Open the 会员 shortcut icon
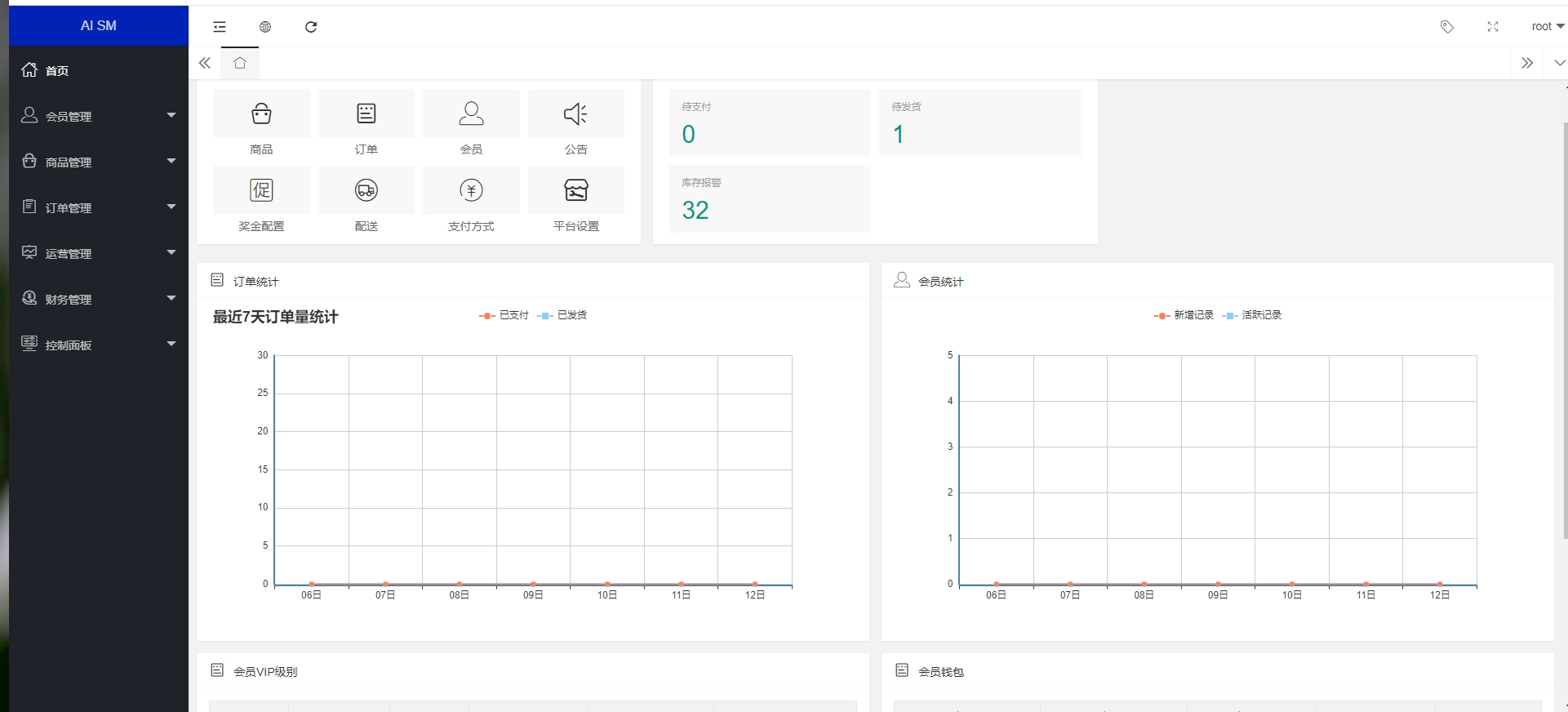 pyautogui.click(x=471, y=113)
